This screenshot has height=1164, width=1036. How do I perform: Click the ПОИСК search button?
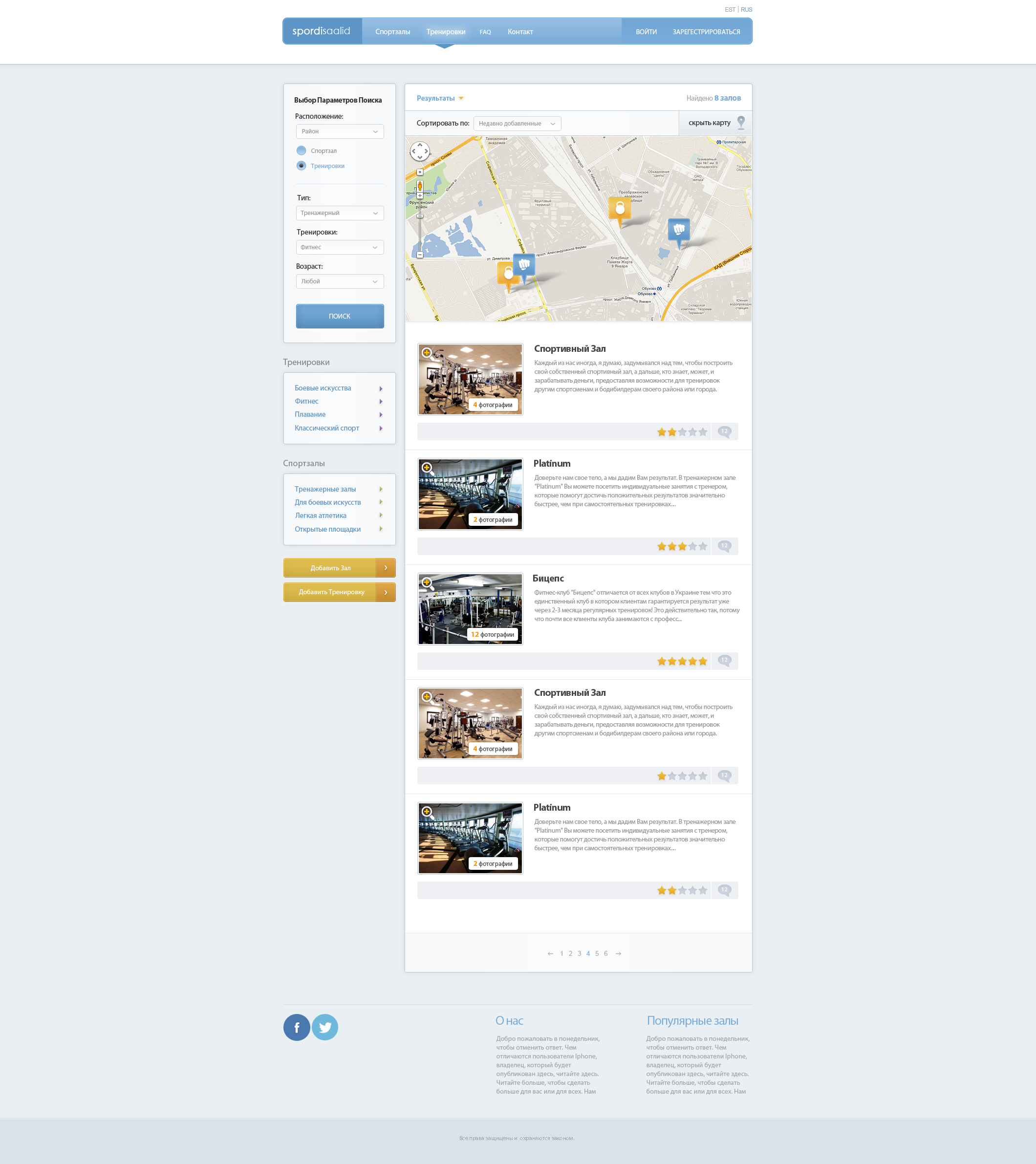point(340,316)
